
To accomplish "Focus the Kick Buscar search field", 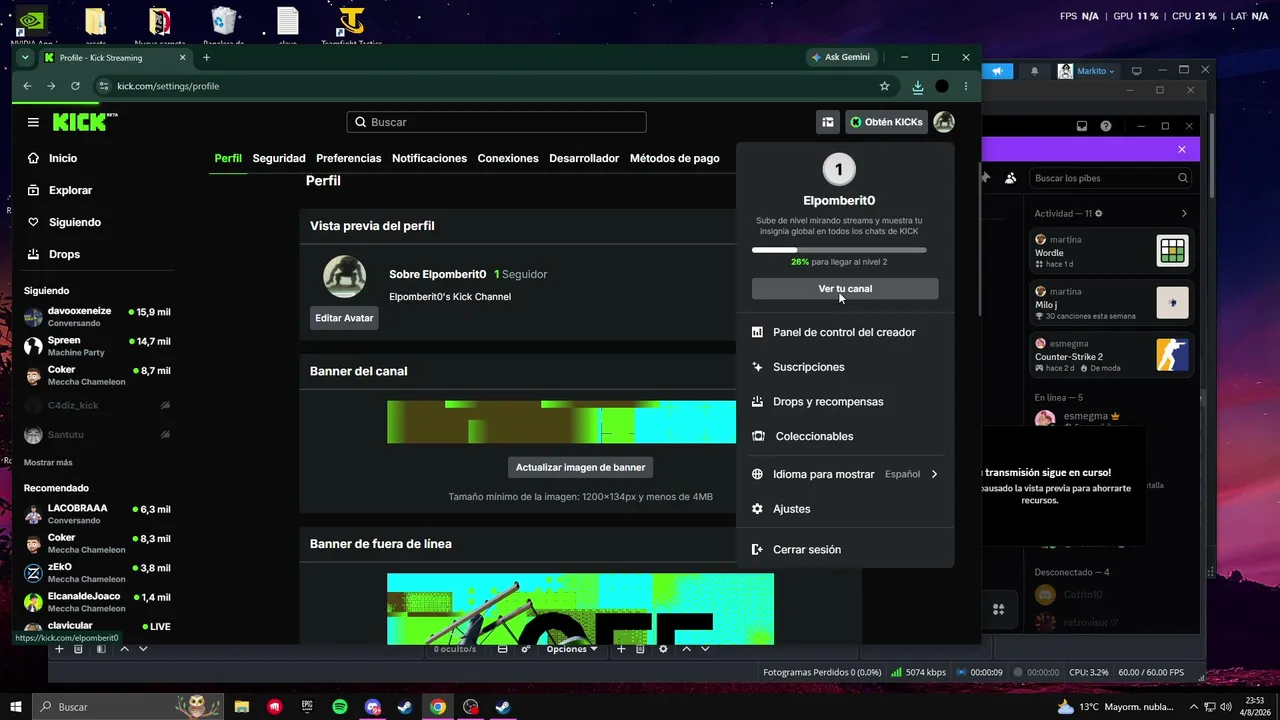I will click(x=496, y=122).
